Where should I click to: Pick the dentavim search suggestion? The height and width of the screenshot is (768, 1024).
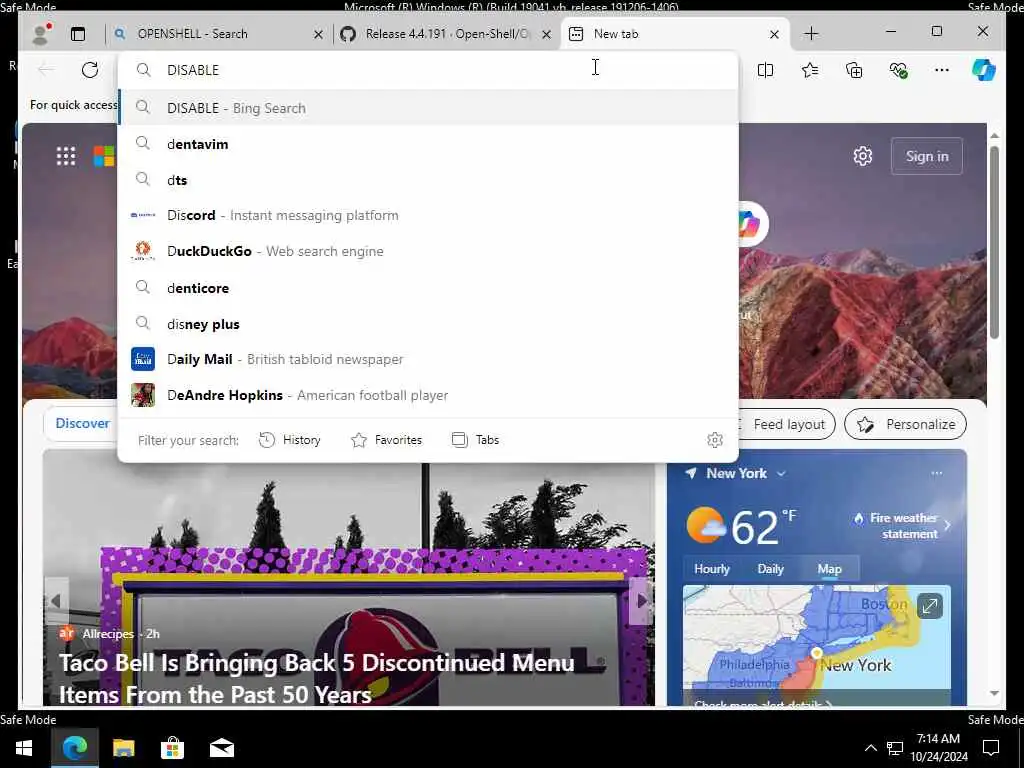click(428, 144)
